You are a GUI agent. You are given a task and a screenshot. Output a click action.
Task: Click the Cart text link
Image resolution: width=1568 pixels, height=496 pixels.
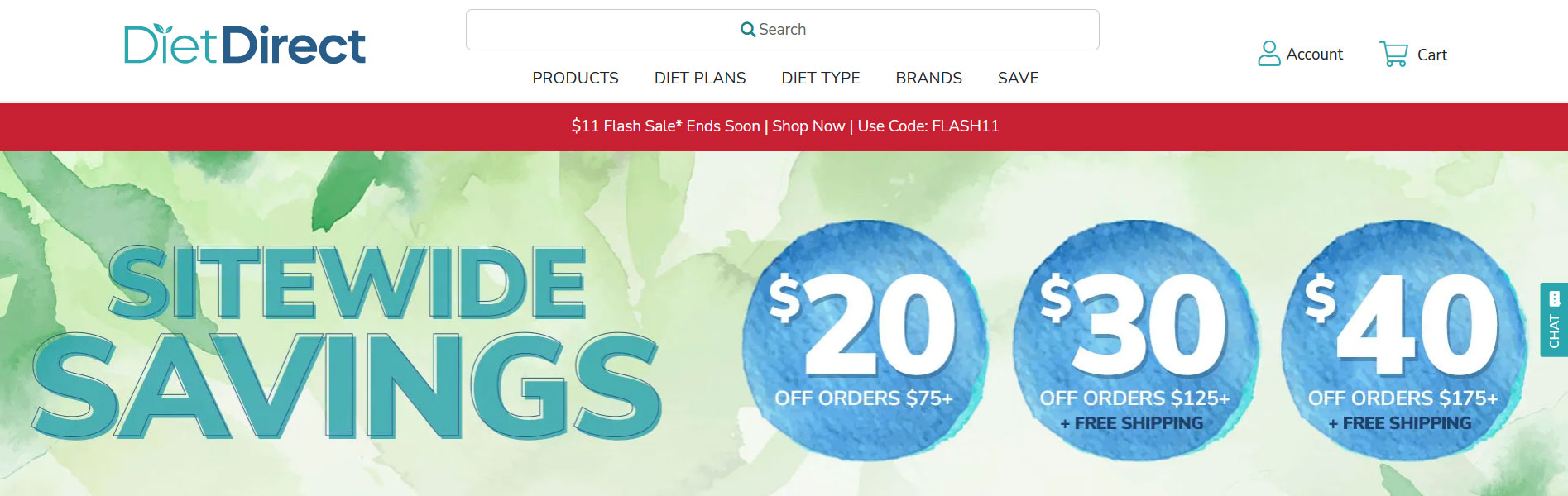[x=1431, y=55]
